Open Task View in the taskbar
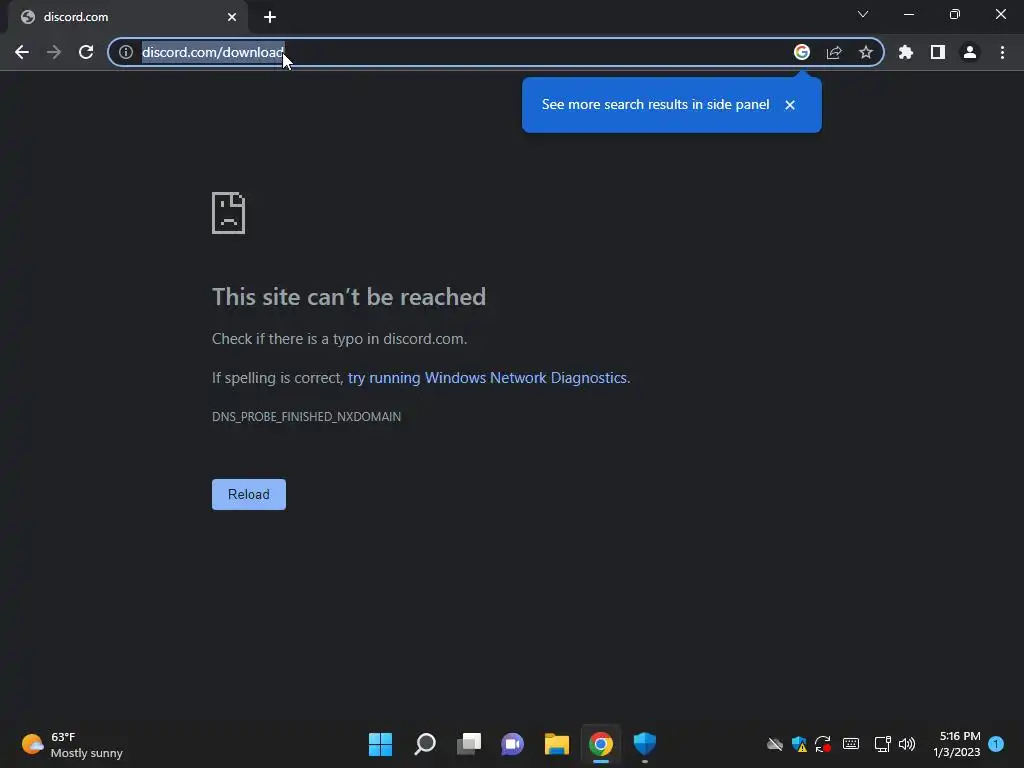The width and height of the screenshot is (1024, 768). (469, 744)
